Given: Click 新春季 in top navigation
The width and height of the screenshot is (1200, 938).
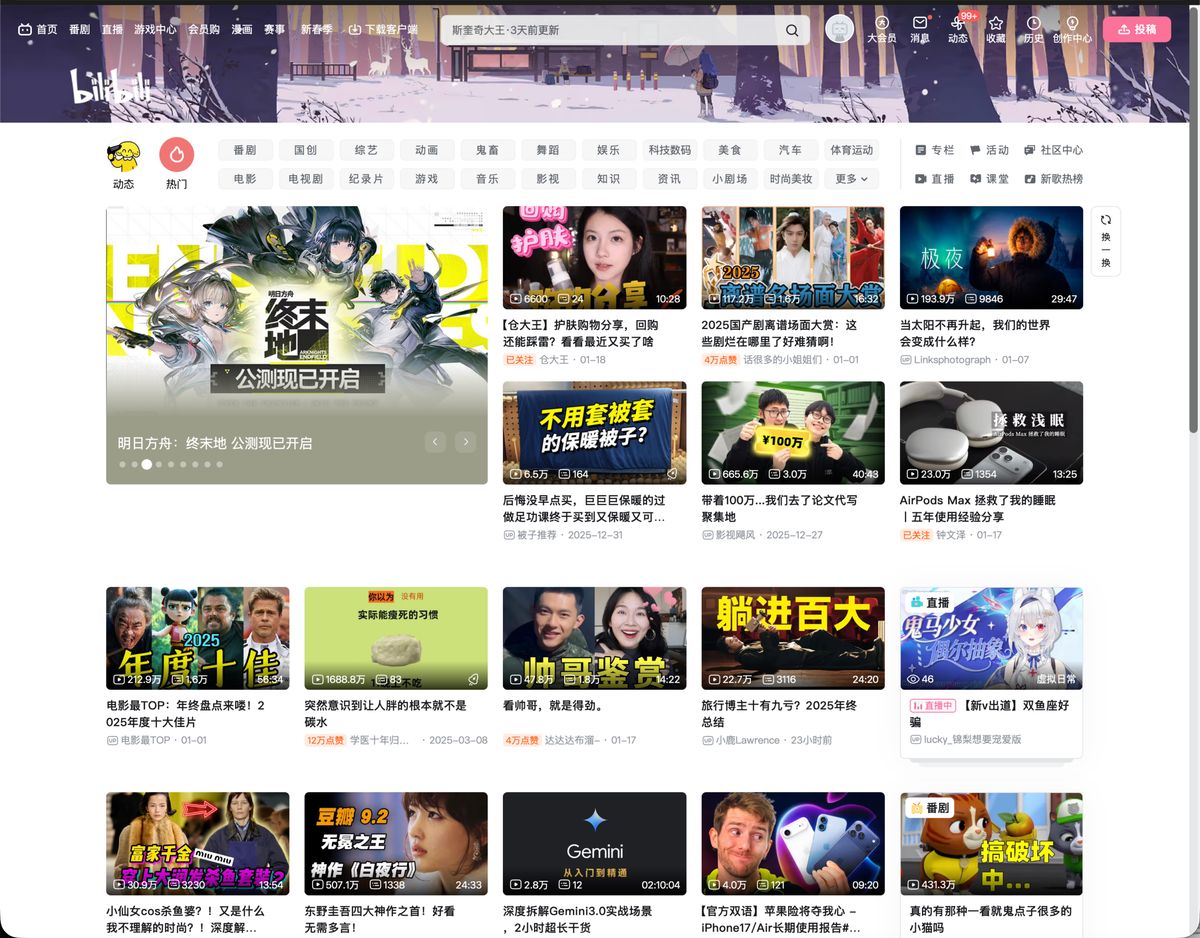Looking at the screenshot, I should [x=317, y=30].
